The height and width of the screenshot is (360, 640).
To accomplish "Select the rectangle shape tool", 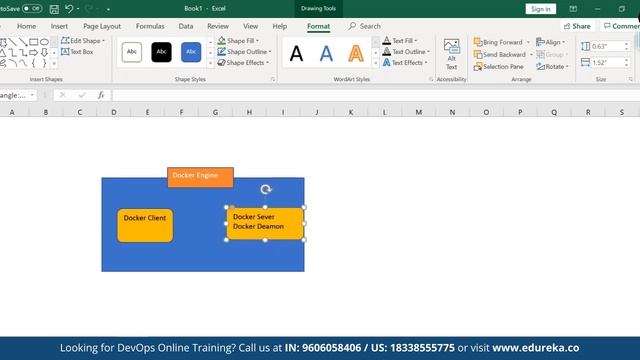I will point(33,42).
